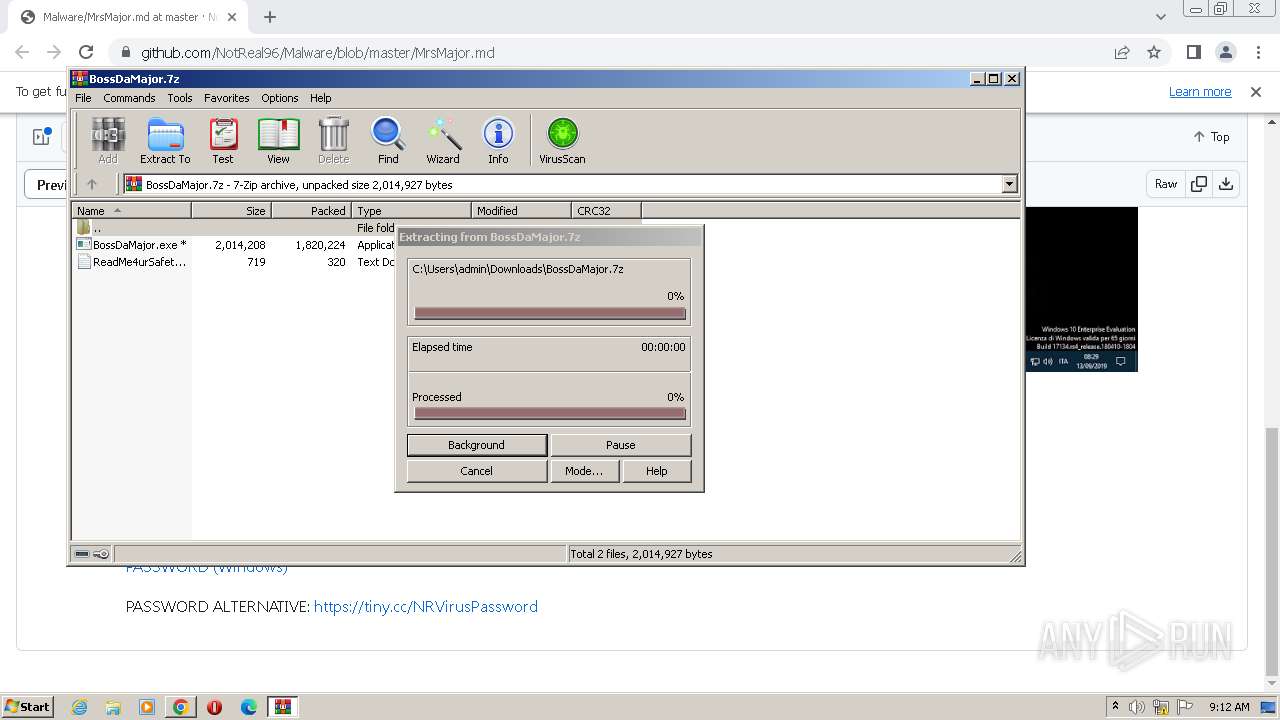
Task: Open Microsoft Edge from taskbar
Action: 249,707
